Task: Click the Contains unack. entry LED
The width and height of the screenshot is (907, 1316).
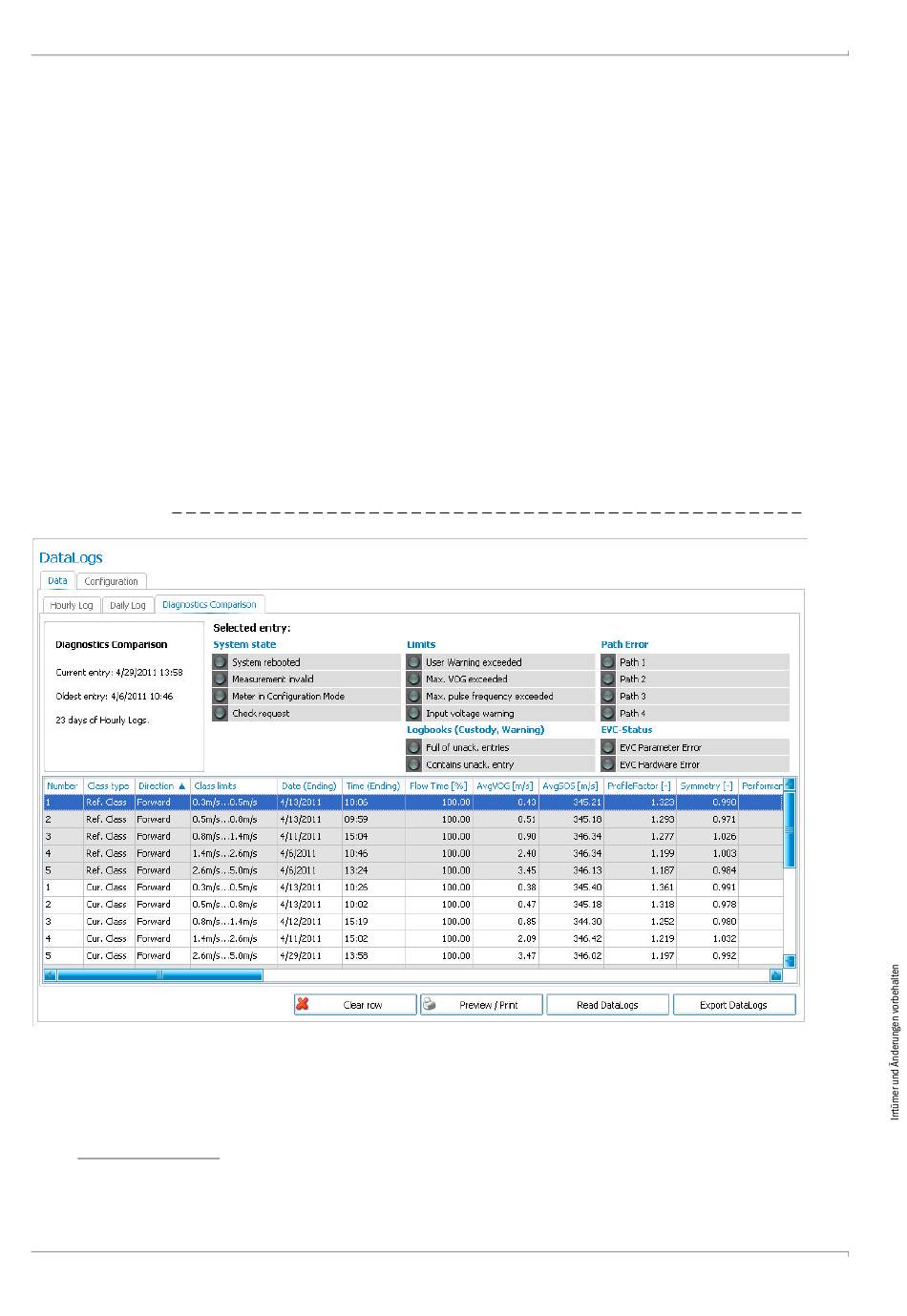Action: click(414, 765)
